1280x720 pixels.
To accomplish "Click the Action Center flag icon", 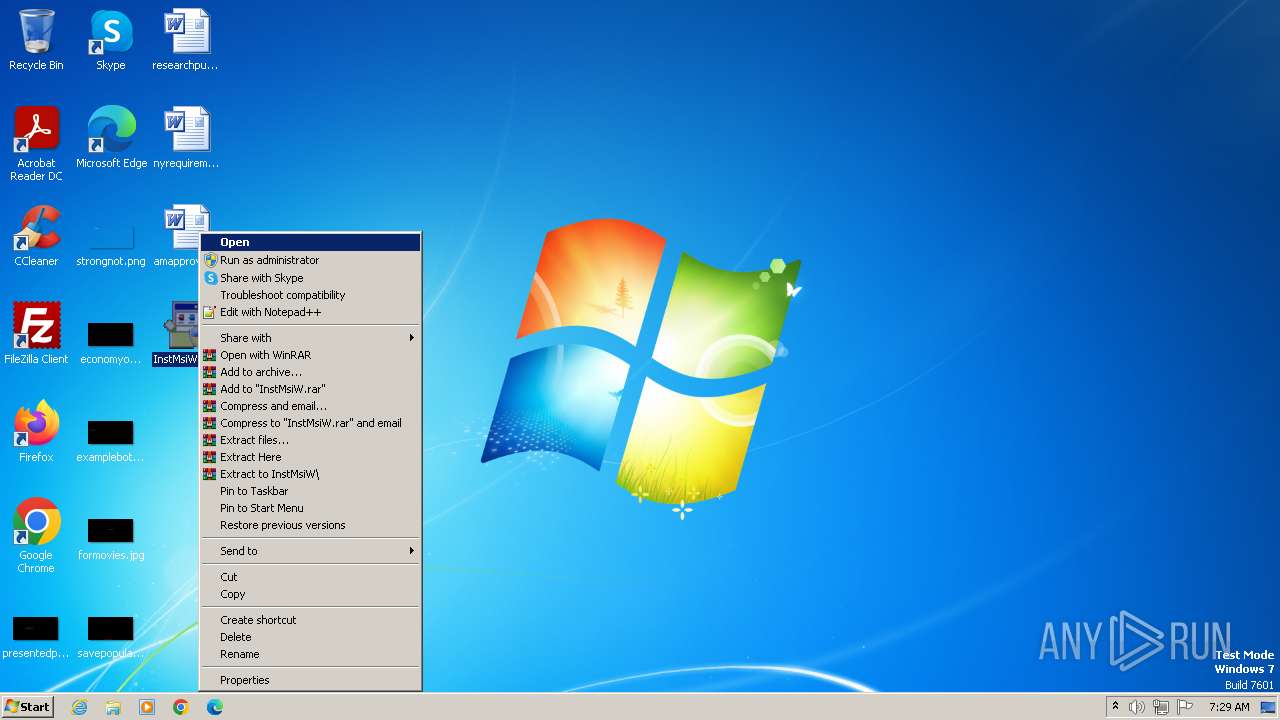I will 1185,707.
